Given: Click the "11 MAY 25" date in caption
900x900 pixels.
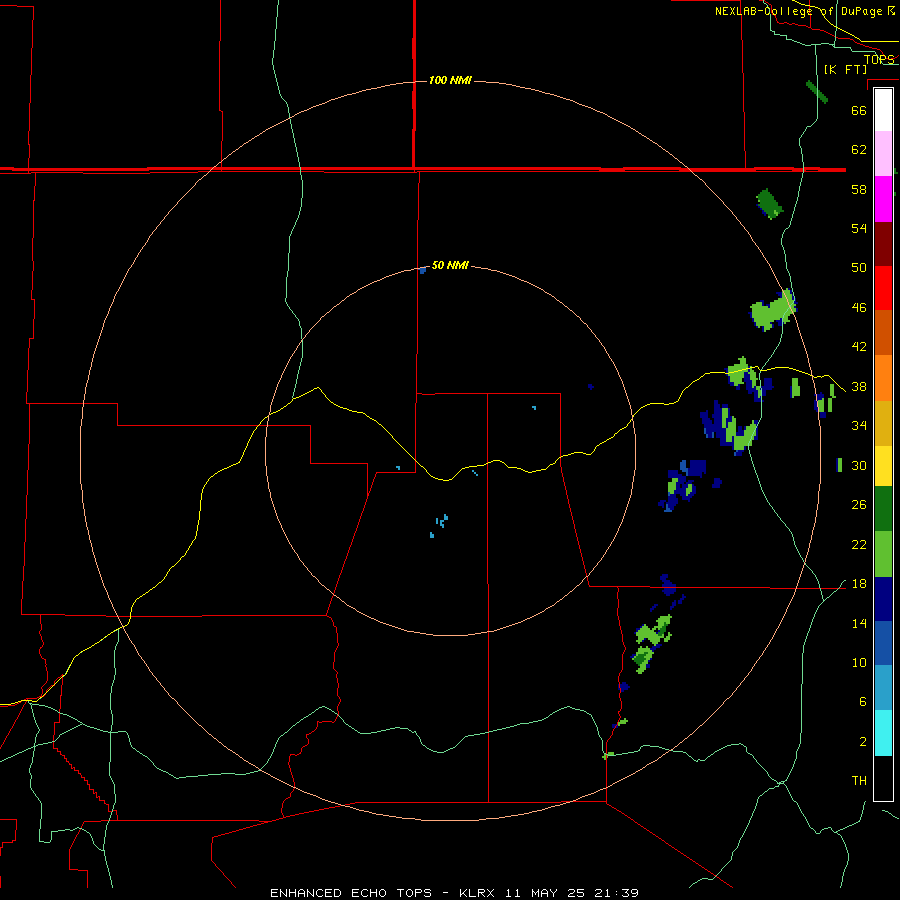Looking at the screenshot, I should [545, 893].
